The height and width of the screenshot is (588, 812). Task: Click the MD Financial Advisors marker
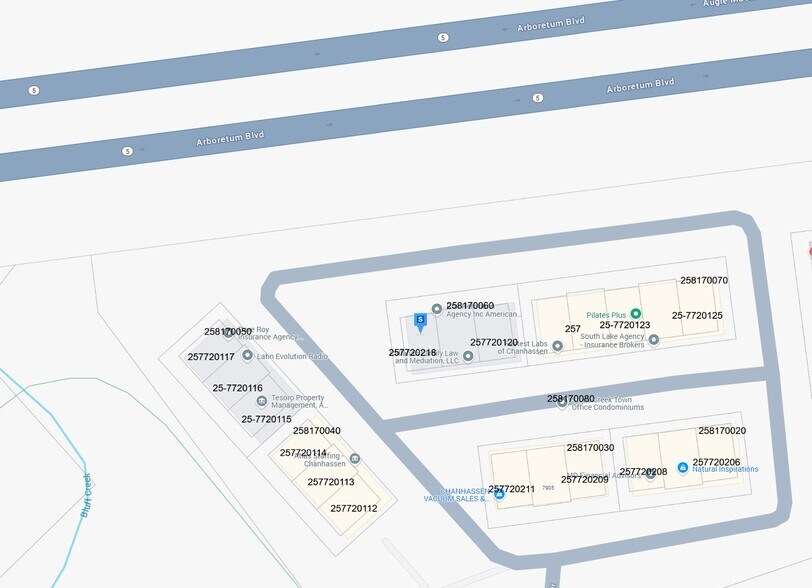click(650, 474)
